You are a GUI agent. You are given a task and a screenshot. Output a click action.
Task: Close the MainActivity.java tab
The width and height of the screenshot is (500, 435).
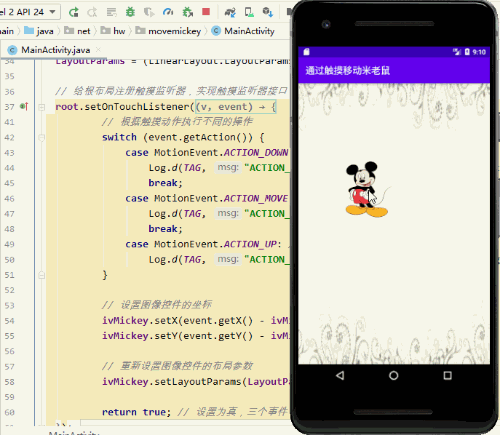click(x=98, y=50)
